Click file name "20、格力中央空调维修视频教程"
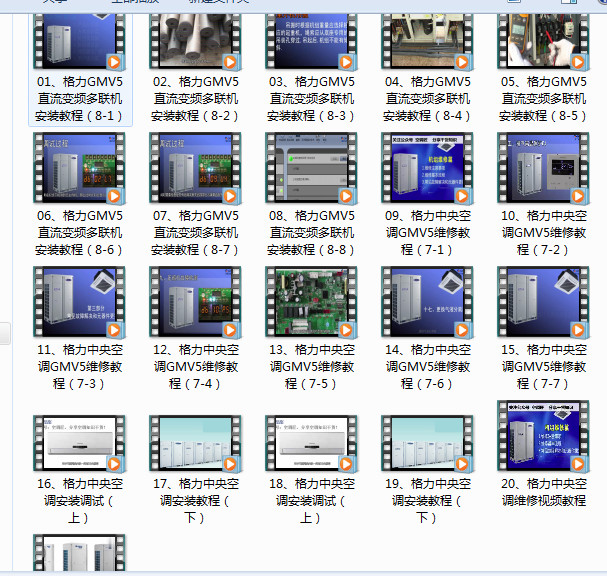 coord(544,492)
